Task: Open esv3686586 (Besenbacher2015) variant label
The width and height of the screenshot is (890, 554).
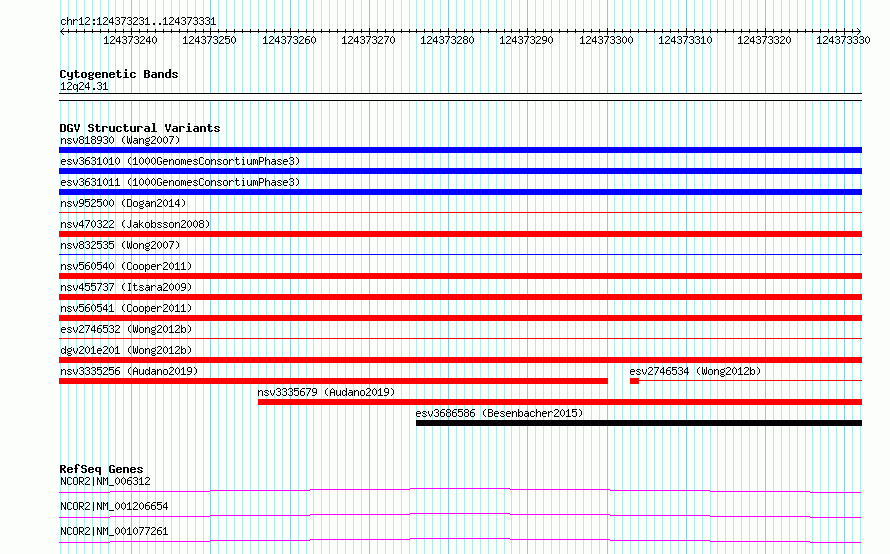Action: point(499,413)
